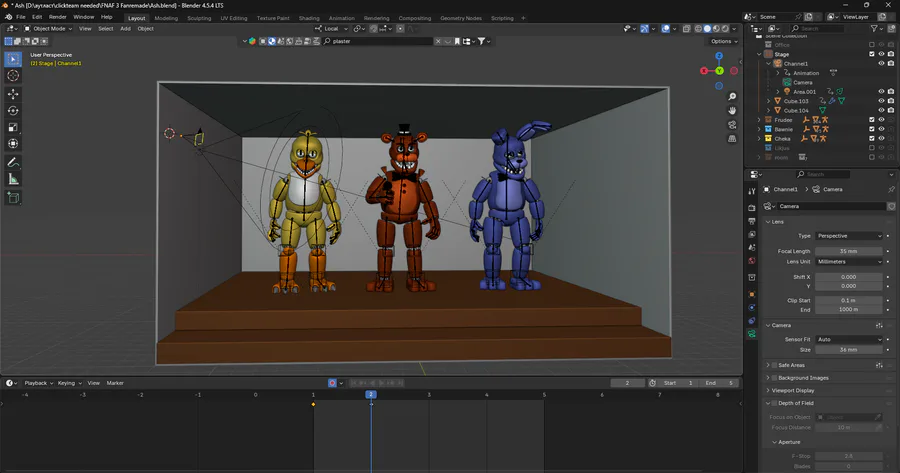Open the World properties tab

(752, 261)
